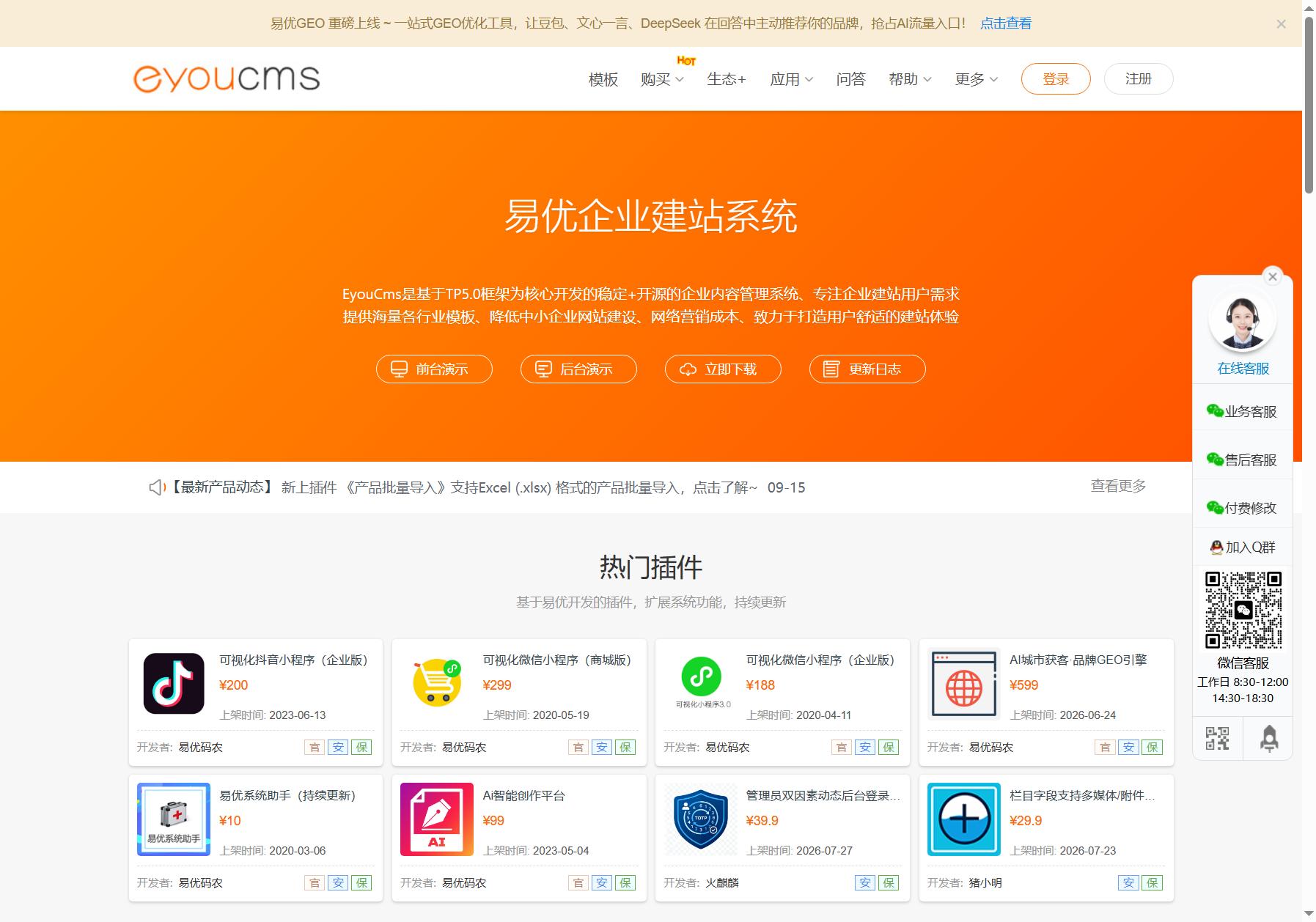Click the 更新日志 button
This screenshot has width=1316, height=922.
867,369
